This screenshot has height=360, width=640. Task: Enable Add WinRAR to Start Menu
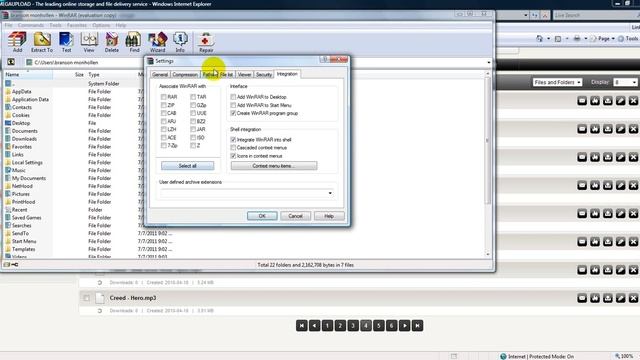pos(233,105)
